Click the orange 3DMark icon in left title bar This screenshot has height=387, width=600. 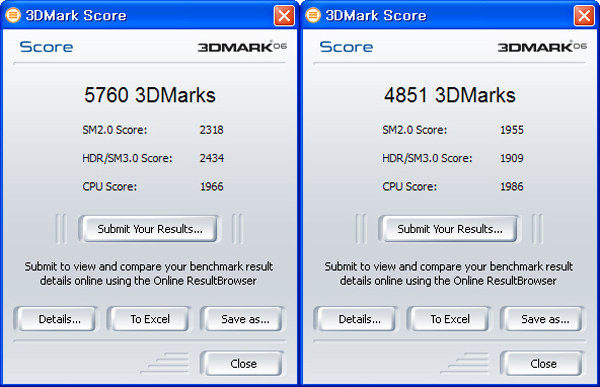tap(13, 15)
